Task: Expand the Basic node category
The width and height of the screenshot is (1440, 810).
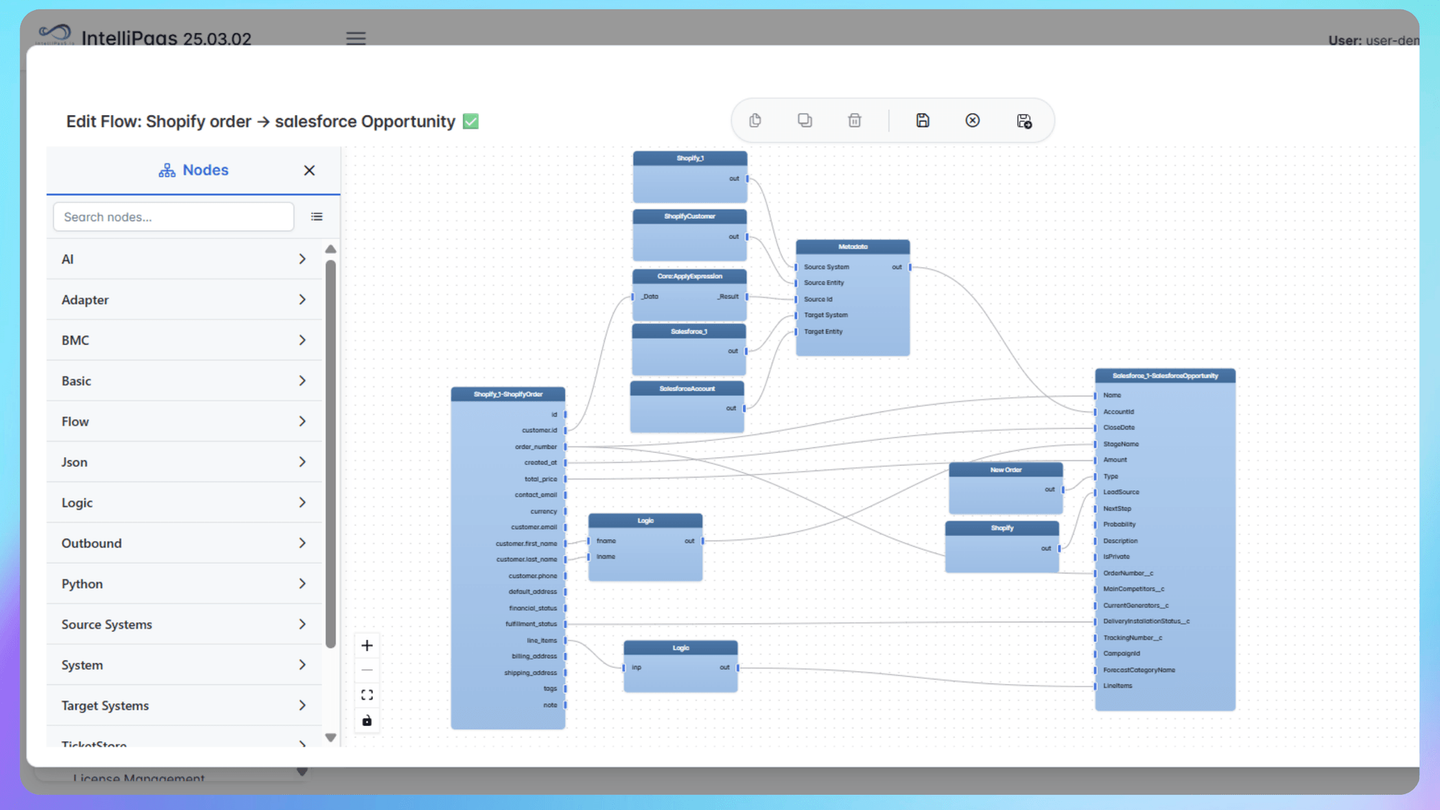Action: coord(184,381)
